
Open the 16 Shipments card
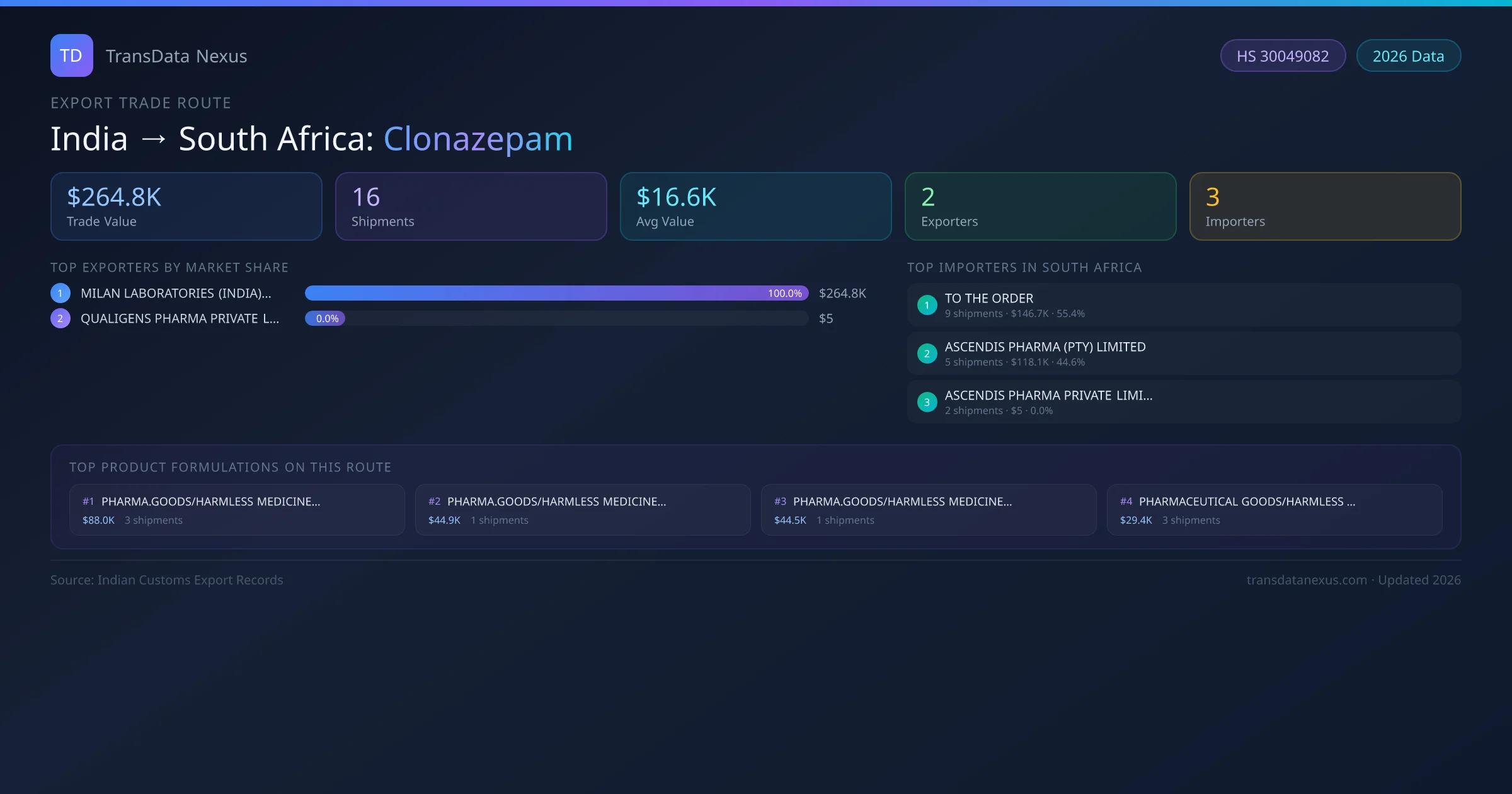[471, 207]
